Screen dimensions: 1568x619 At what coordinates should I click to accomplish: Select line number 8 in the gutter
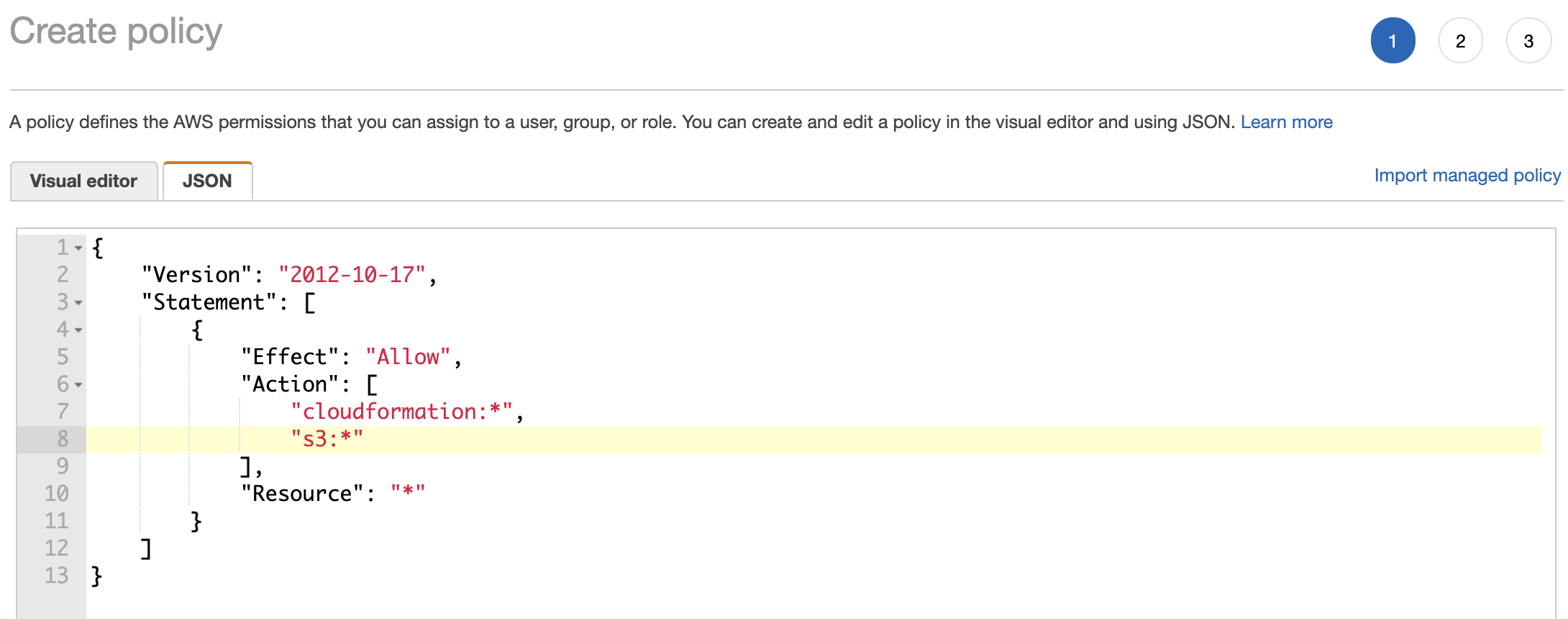tap(63, 438)
